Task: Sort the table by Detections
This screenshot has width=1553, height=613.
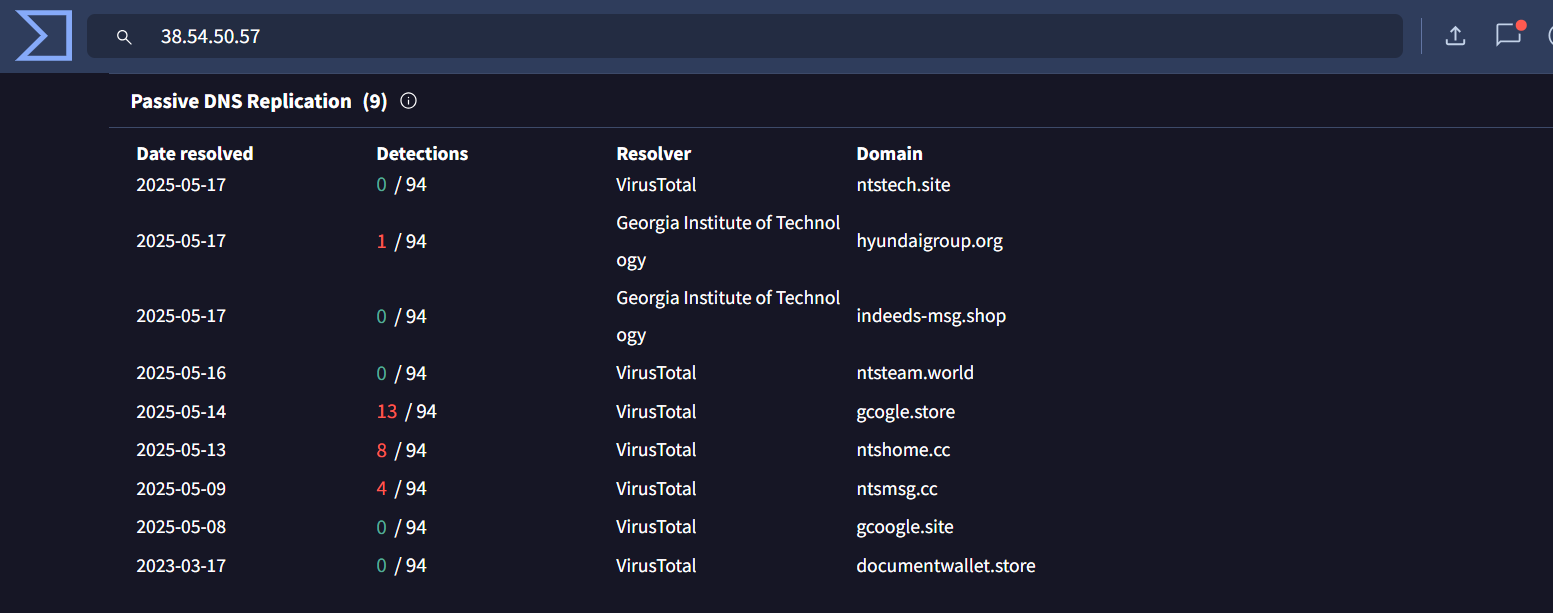Action: tap(422, 153)
